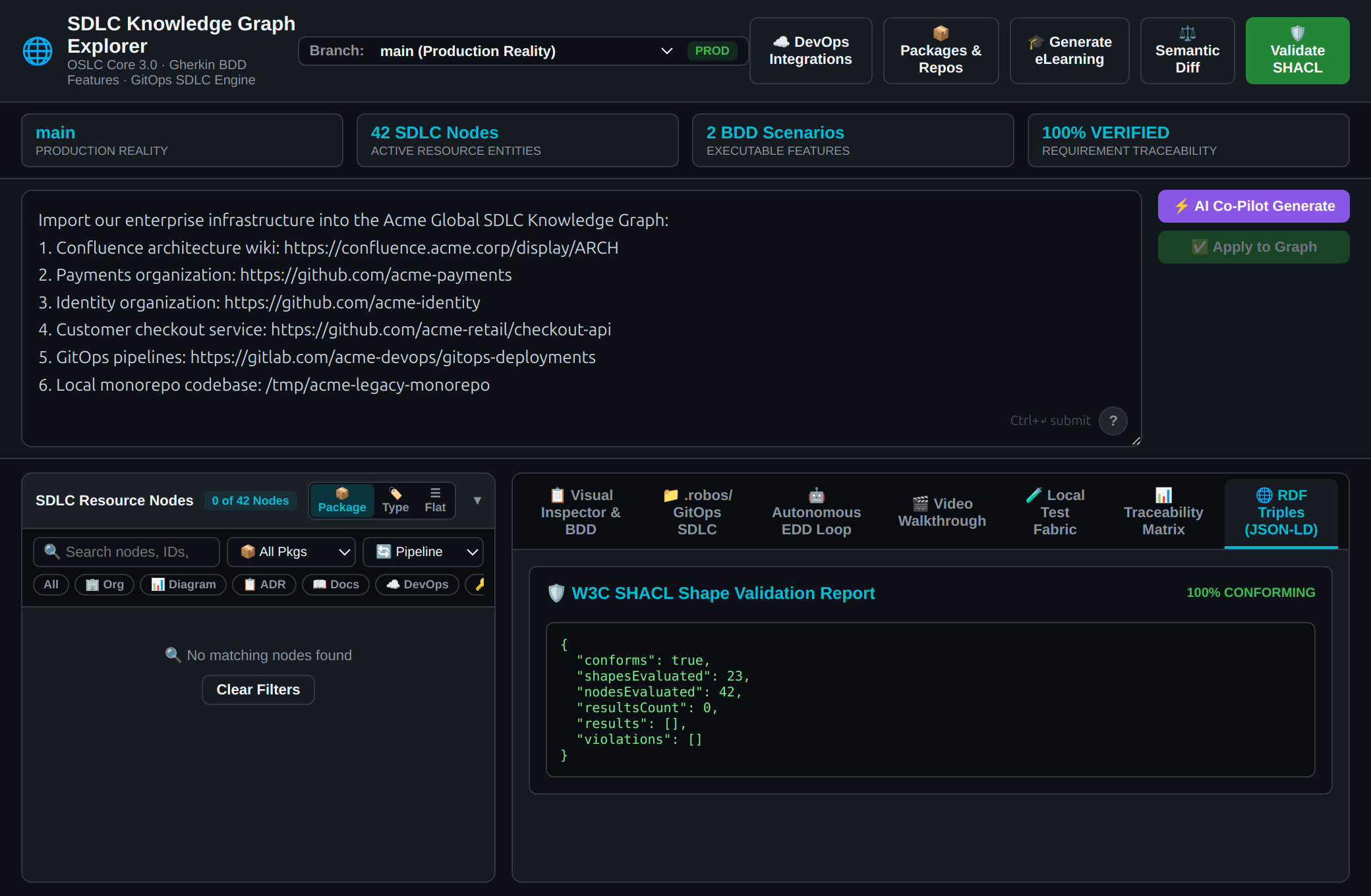Click the magnifier icon in search box
This screenshot has width=1371, height=896.
coord(52,551)
